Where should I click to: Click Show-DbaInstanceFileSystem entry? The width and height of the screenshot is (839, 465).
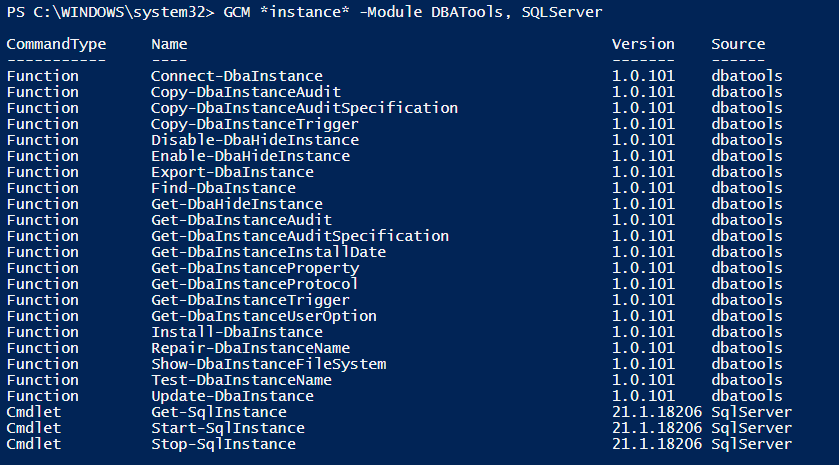tap(268, 365)
